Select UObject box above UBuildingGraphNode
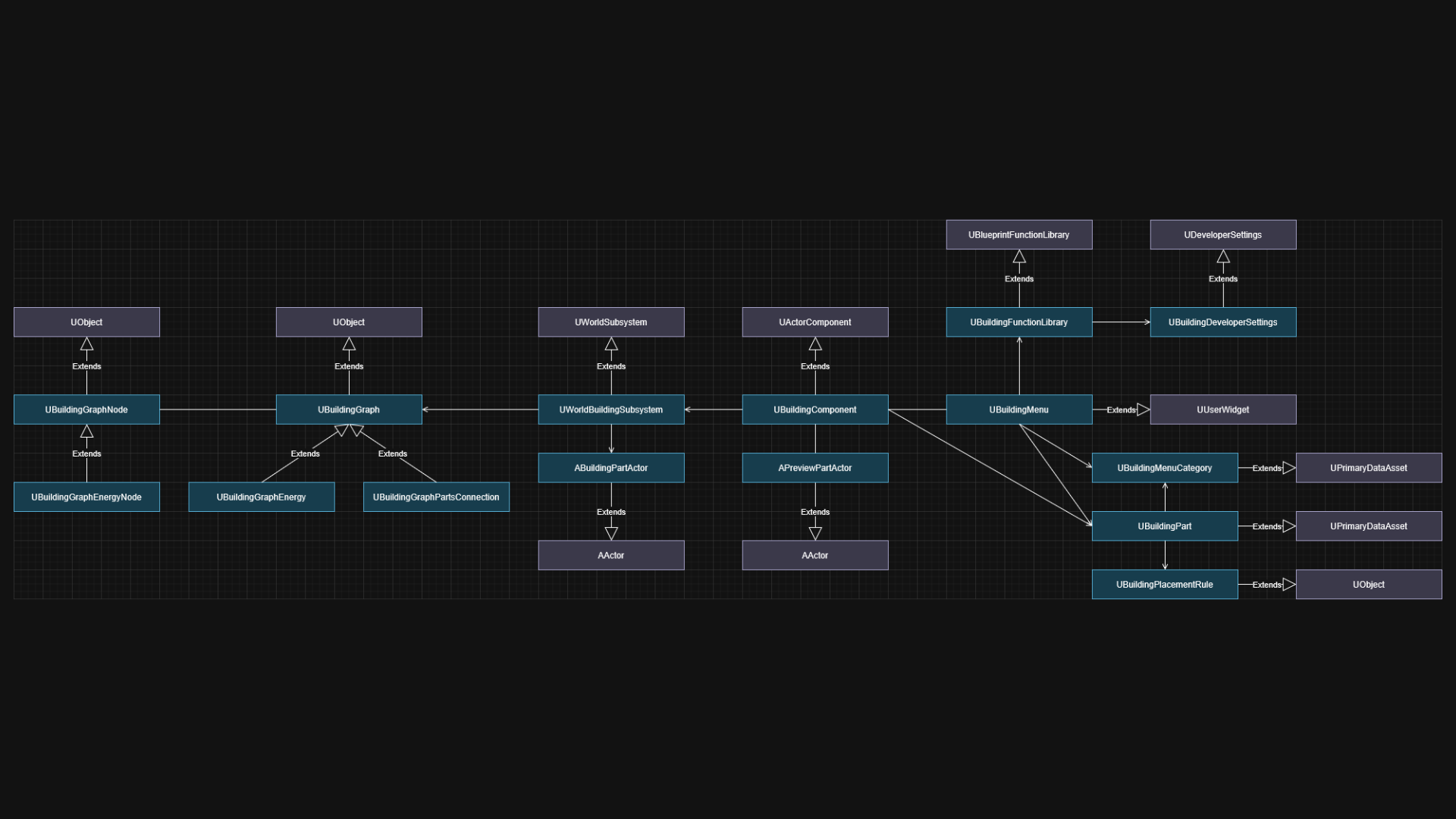 [86, 322]
